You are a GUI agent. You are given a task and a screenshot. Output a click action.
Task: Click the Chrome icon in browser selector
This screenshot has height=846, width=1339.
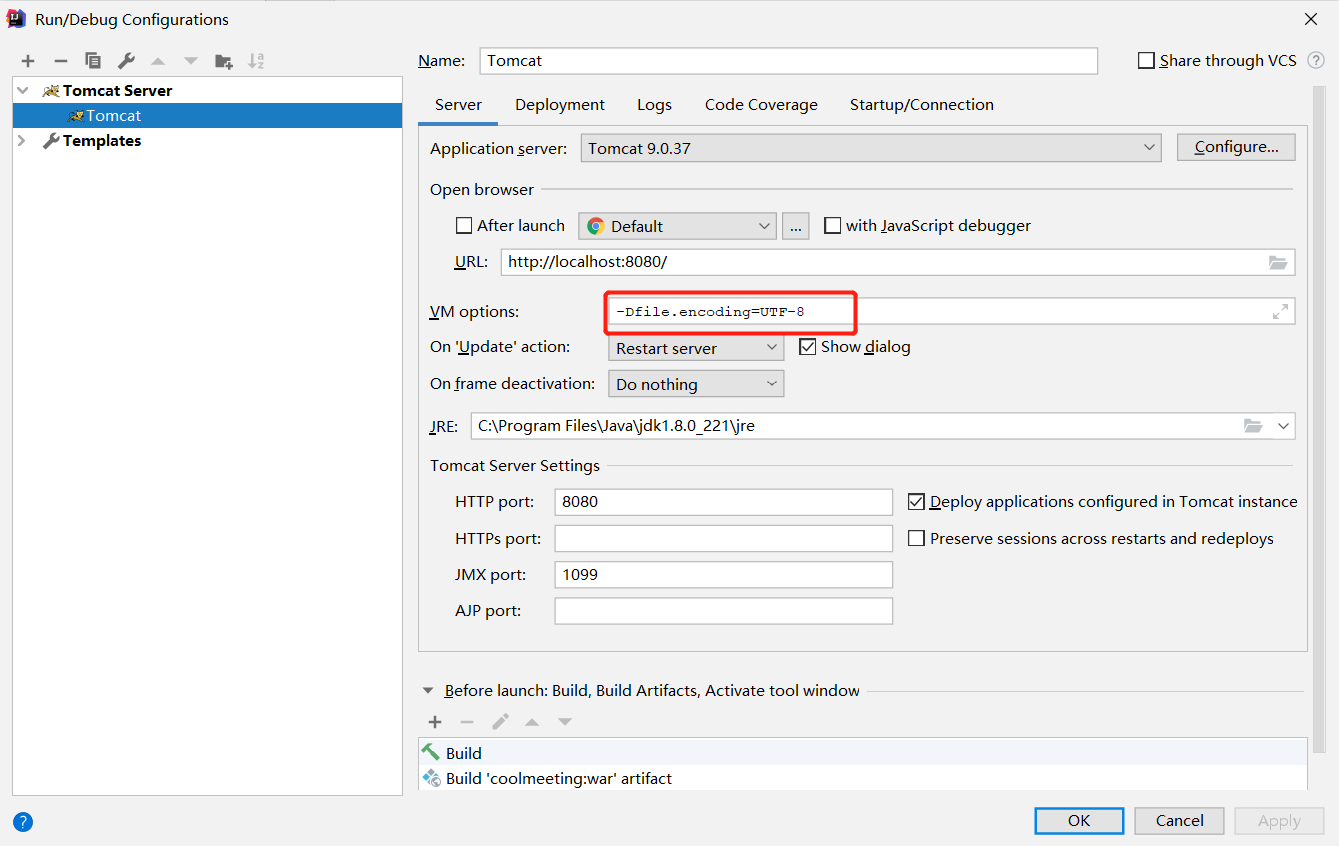tap(596, 226)
